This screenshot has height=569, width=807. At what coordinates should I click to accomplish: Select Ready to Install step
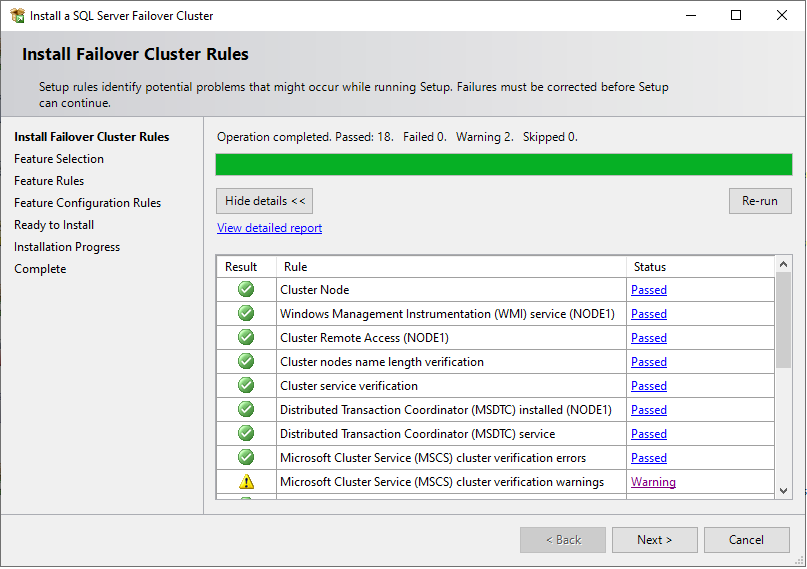[54, 225]
